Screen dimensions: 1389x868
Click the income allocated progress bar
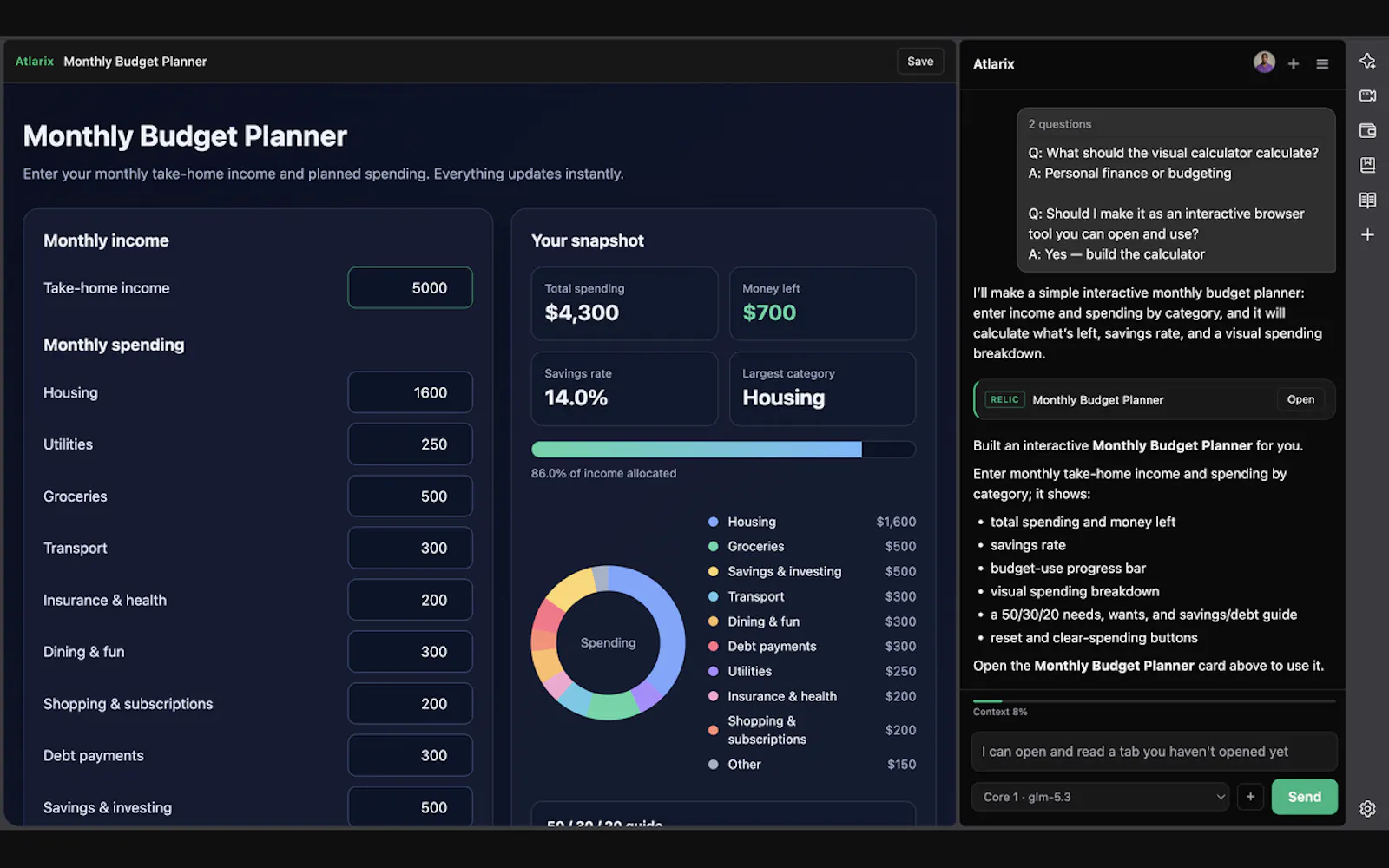pos(723,449)
